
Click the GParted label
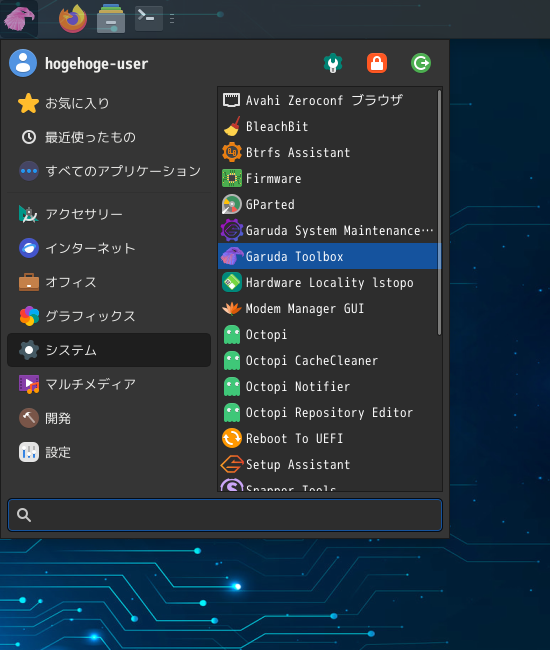click(x=270, y=204)
